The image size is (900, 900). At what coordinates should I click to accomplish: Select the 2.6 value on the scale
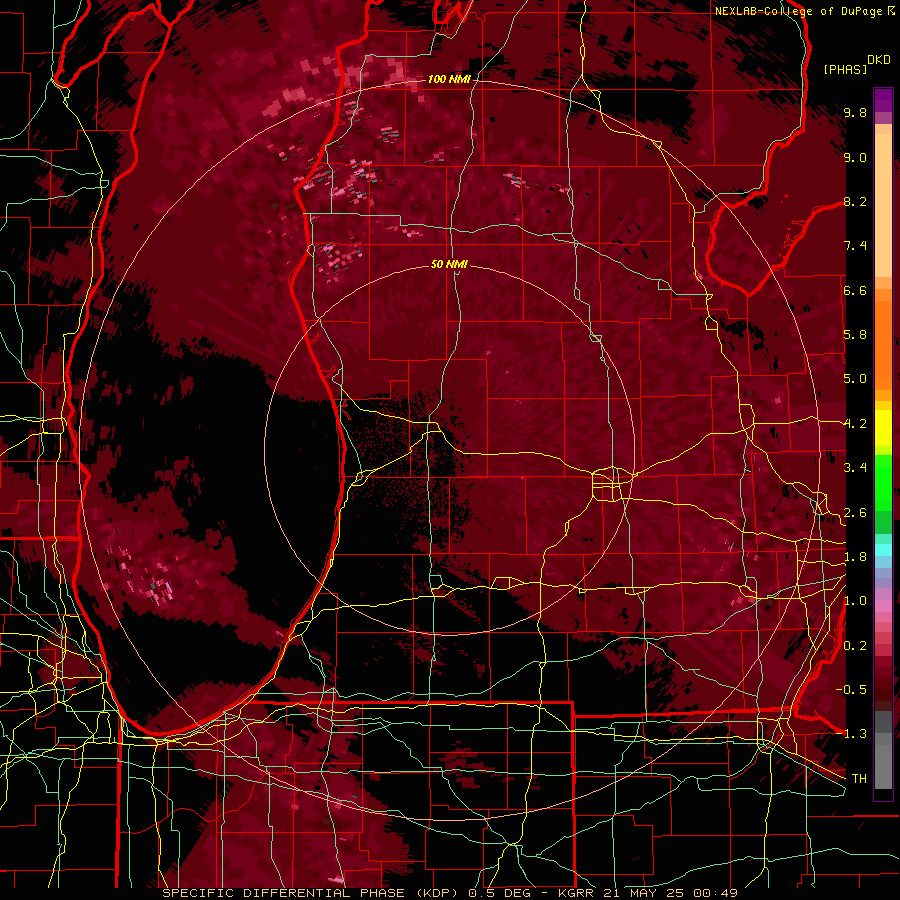(x=855, y=513)
